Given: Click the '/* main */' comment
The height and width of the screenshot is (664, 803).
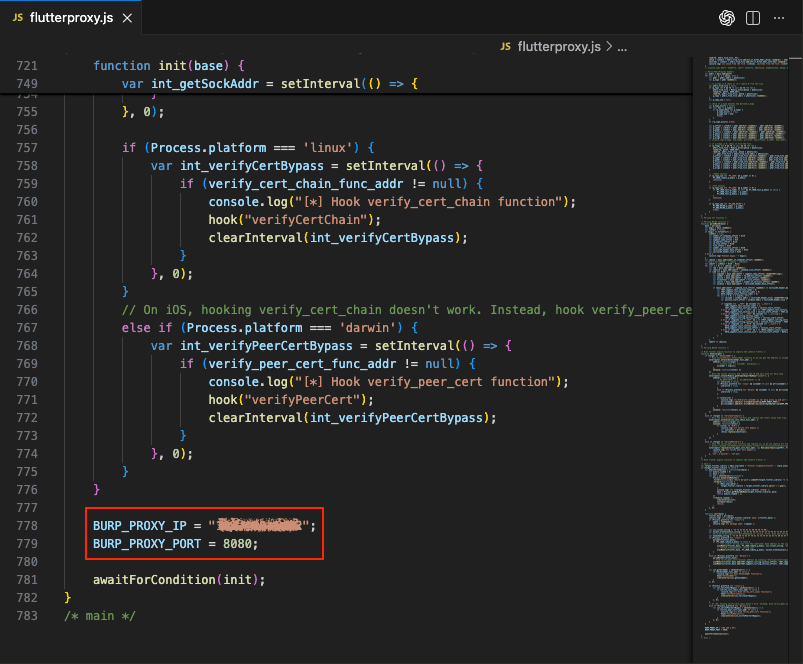Looking at the screenshot, I should click(100, 615).
